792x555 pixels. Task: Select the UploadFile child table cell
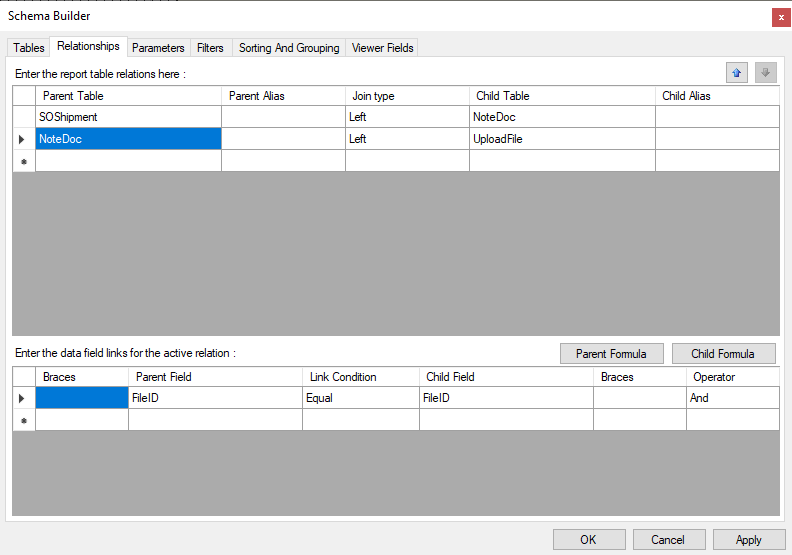click(562, 139)
